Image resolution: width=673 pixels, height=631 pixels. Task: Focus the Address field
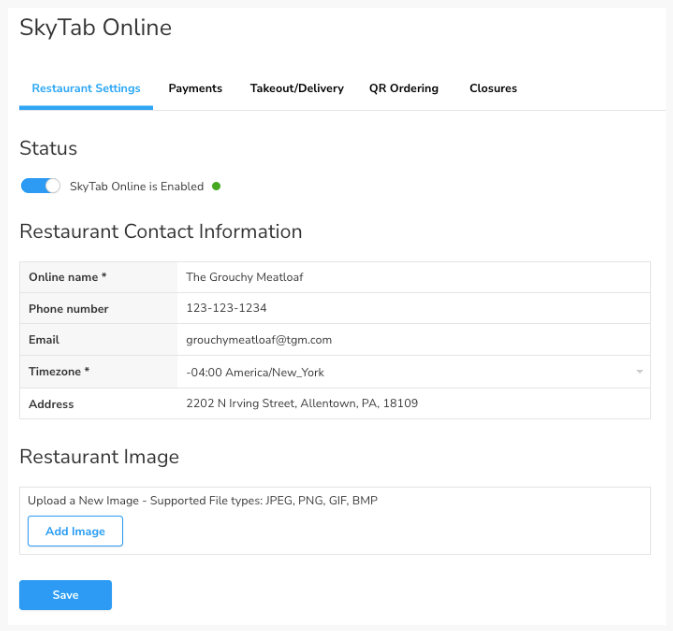pyautogui.click(x=410, y=404)
